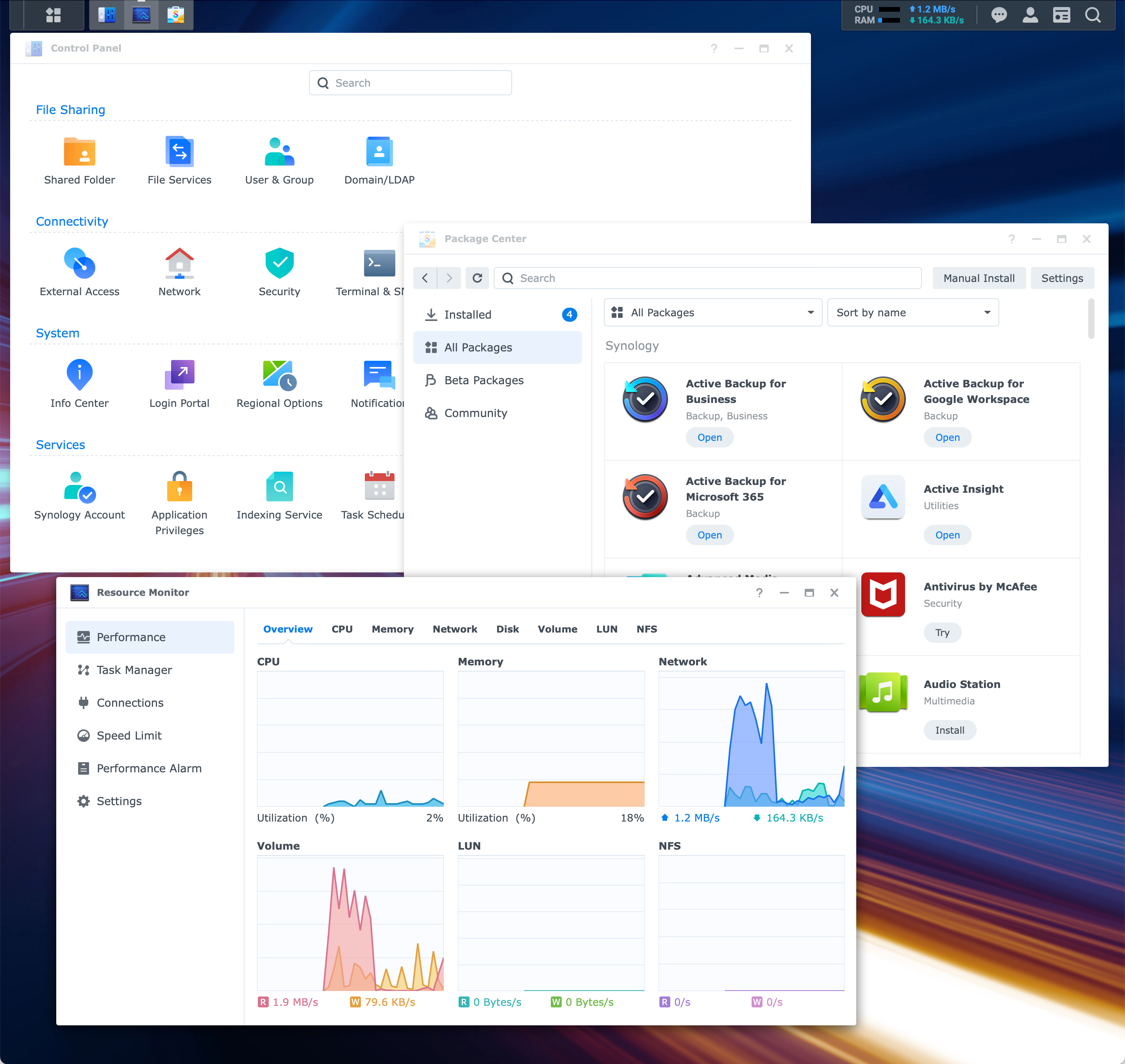This screenshot has width=1125, height=1064.
Task: Open File Services in Control Panel
Action: [x=179, y=161]
